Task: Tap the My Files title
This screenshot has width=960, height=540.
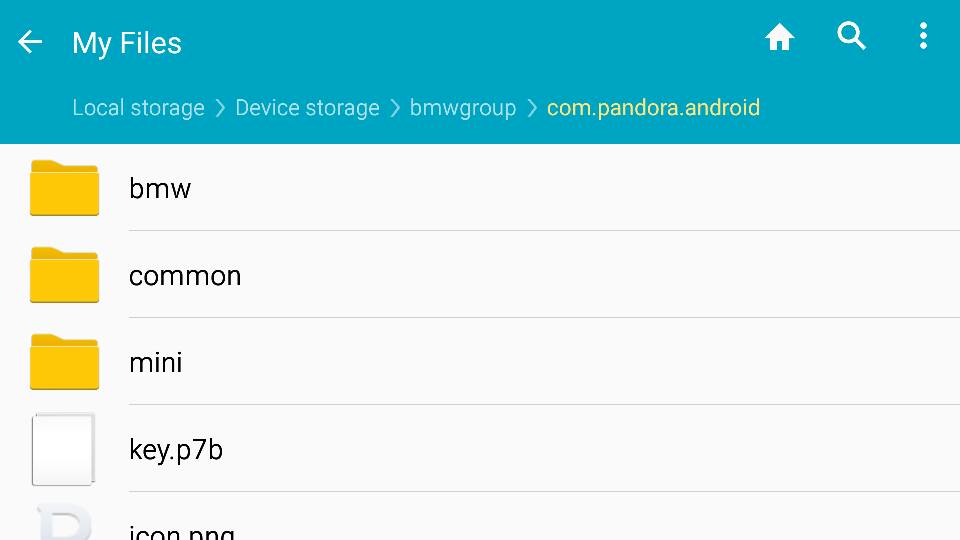Action: [127, 43]
